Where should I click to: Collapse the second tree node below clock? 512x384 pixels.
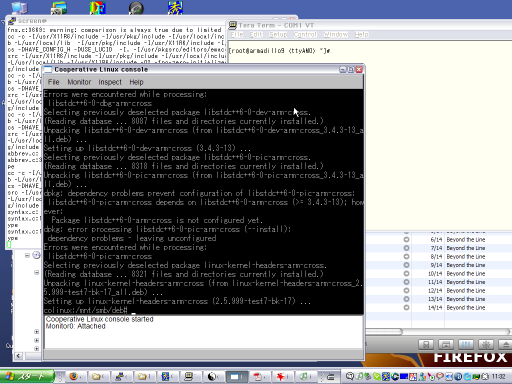pos(36,273)
